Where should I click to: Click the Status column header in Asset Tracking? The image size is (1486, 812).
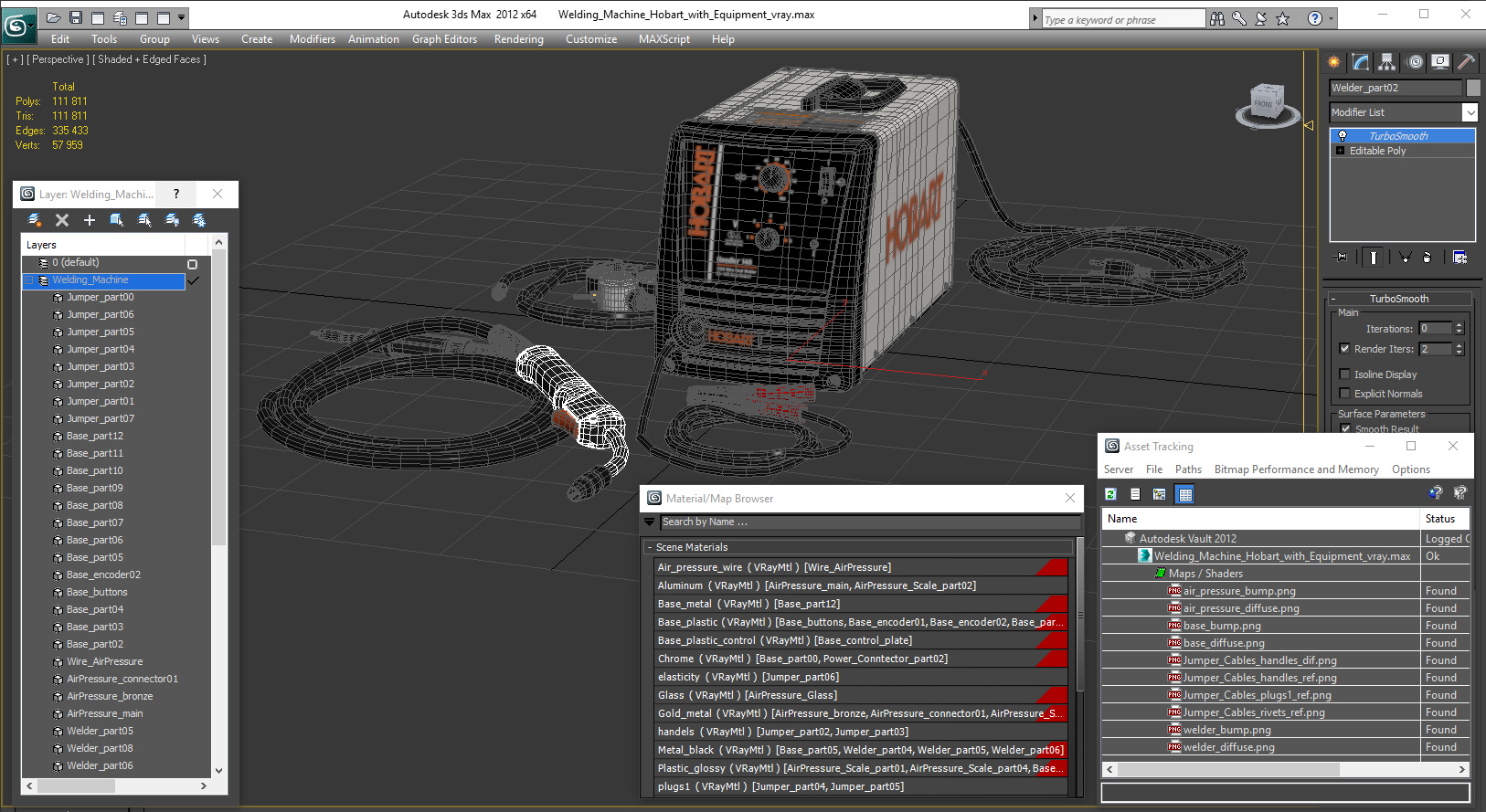[1444, 519]
